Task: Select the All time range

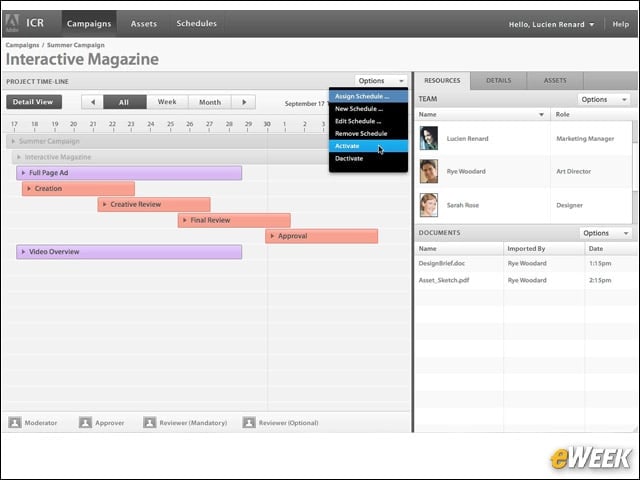Action: tap(124, 102)
